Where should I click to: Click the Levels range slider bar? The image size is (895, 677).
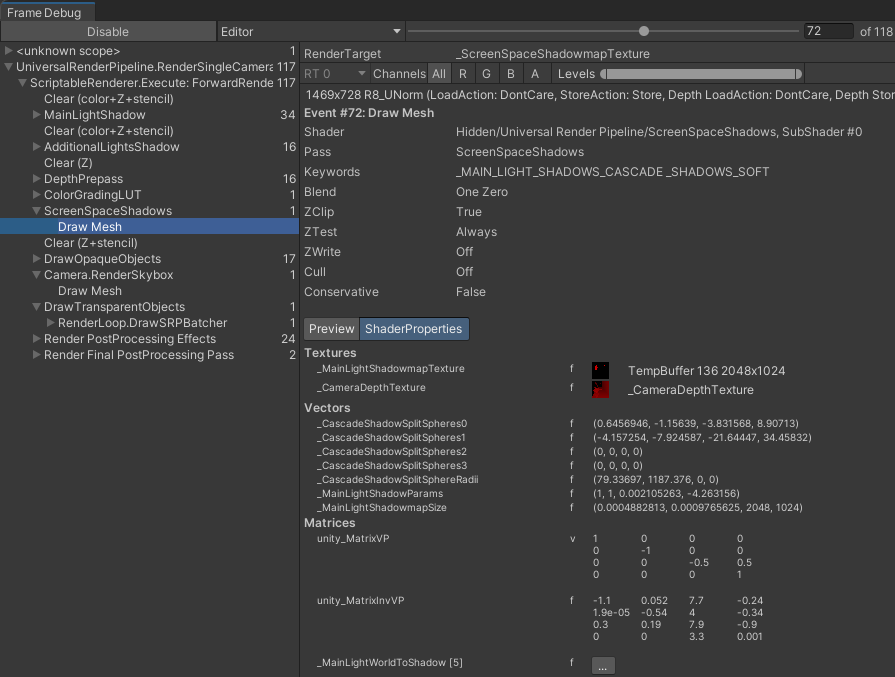pyautogui.click(x=701, y=74)
